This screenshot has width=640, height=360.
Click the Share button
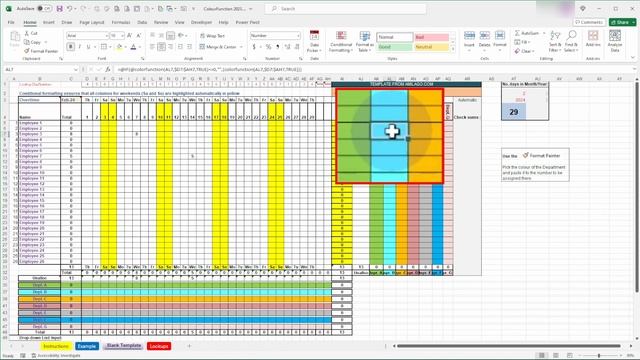pos(621,22)
